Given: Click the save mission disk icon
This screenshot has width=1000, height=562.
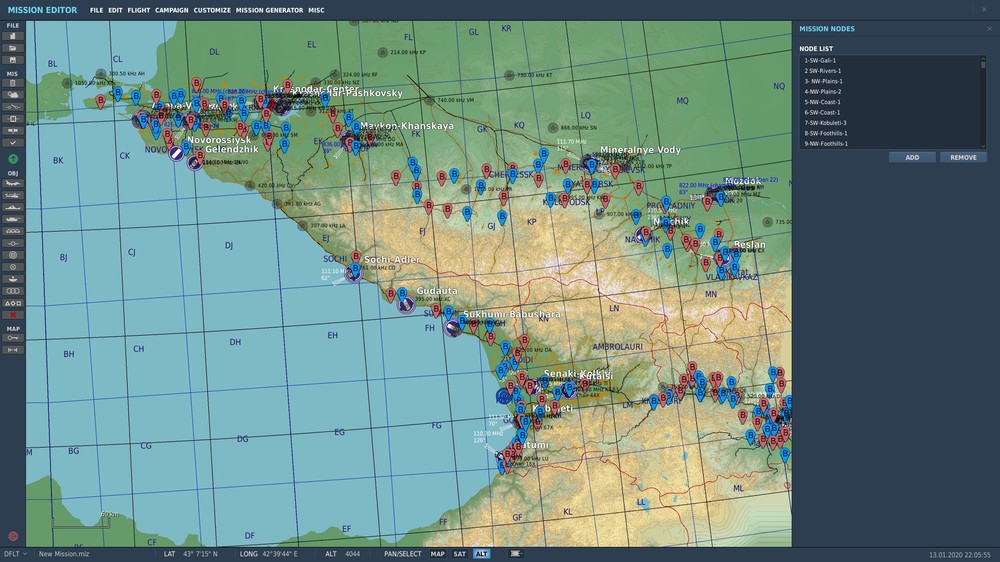Looking at the screenshot, I should pyautogui.click(x=13, y=60).
